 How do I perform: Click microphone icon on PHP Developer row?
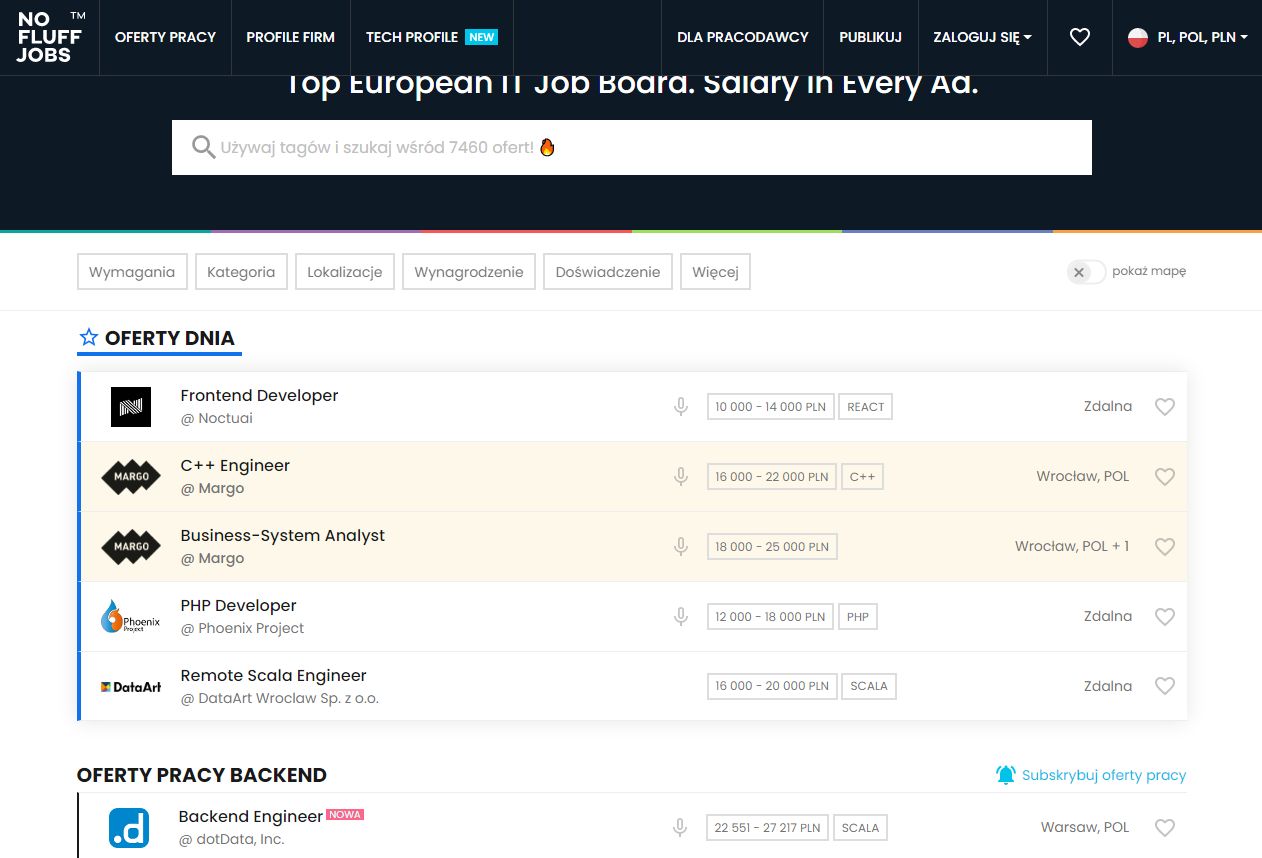(681, 617)
